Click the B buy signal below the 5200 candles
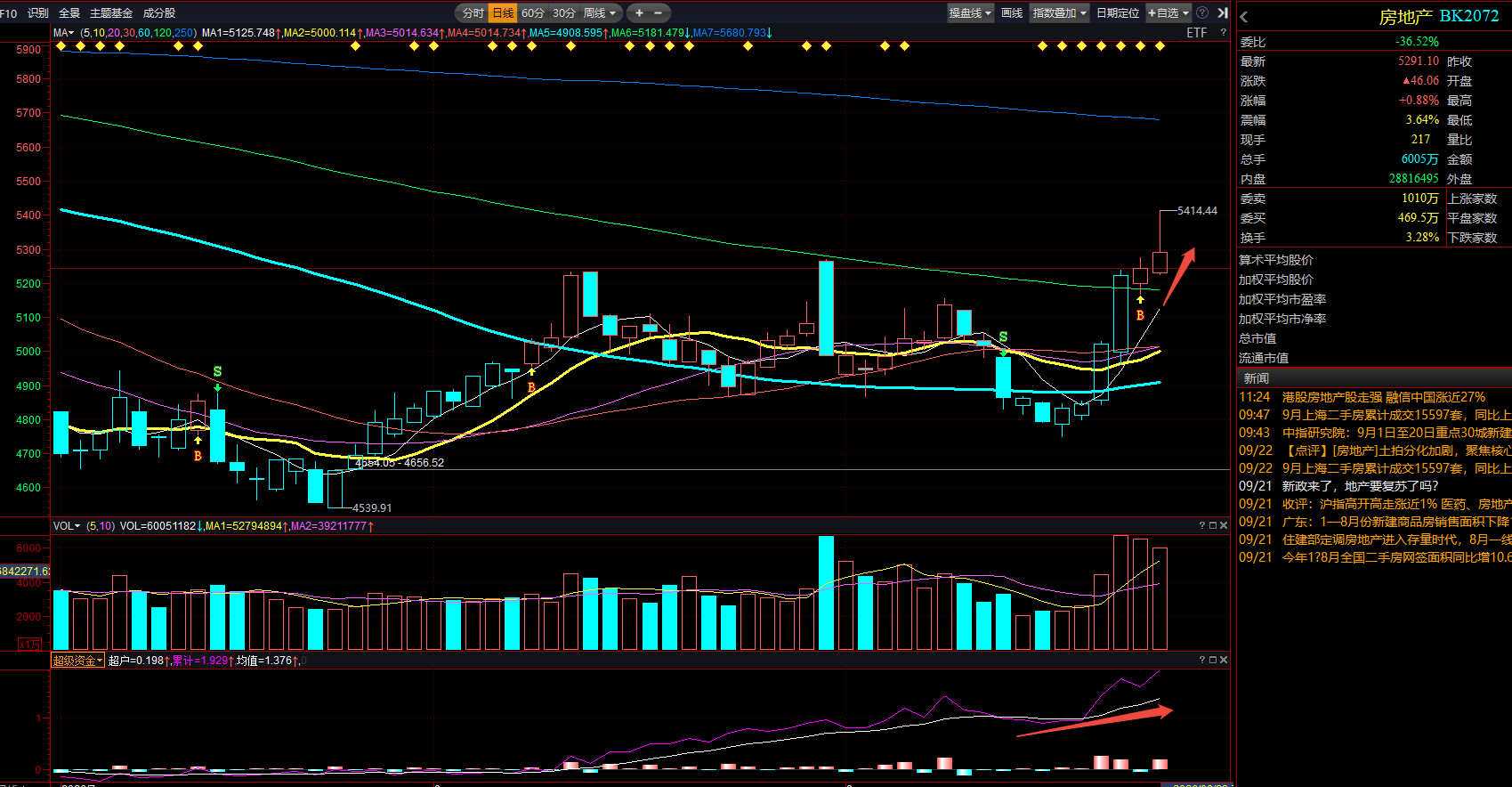This screenshot has width=1512, height=787. 1140,315
